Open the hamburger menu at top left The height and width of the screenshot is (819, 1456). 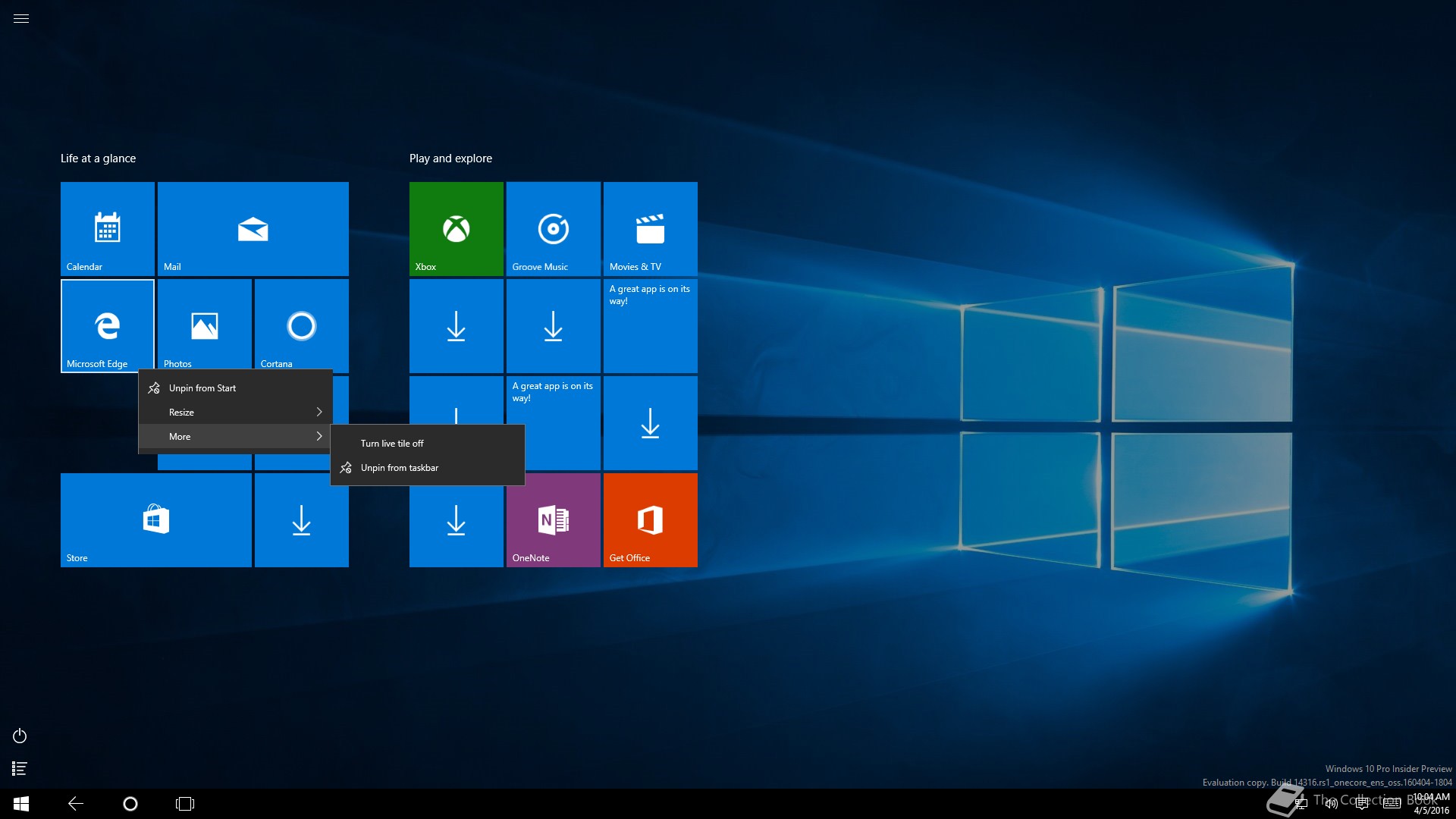21,18
